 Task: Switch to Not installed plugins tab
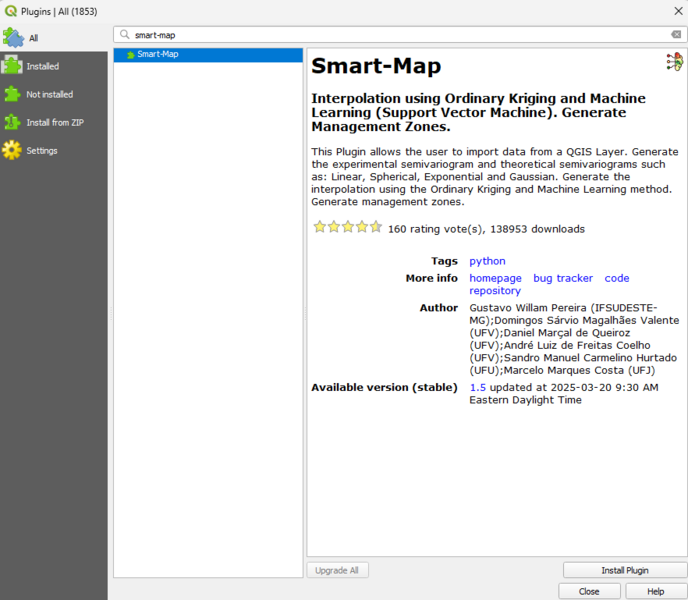click(x=49, y=94)
